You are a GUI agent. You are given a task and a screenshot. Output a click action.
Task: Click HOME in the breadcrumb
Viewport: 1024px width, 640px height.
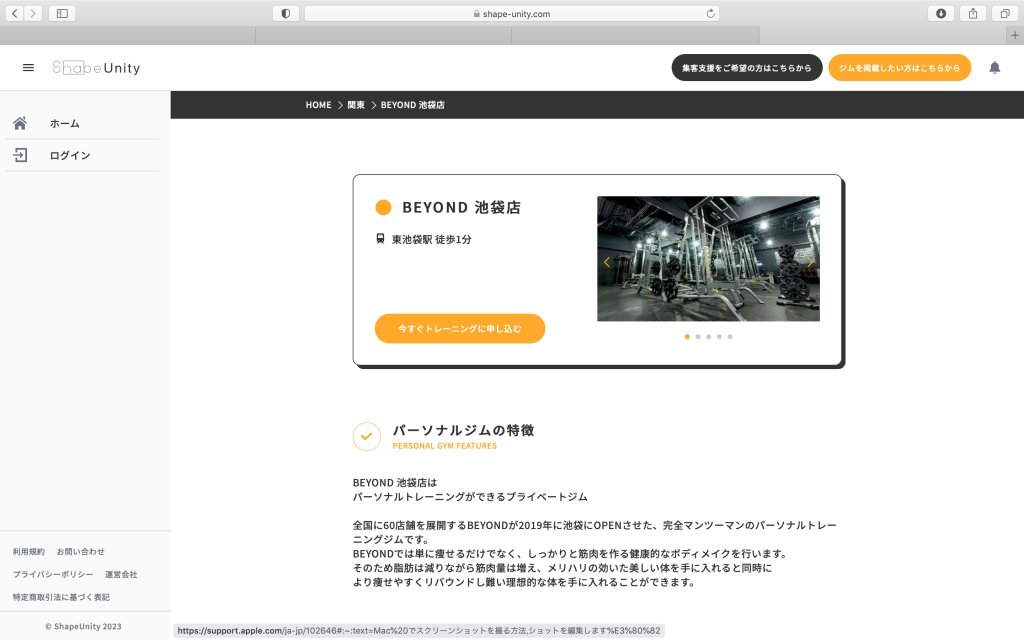pyautogui.click(x=319, y=104)
